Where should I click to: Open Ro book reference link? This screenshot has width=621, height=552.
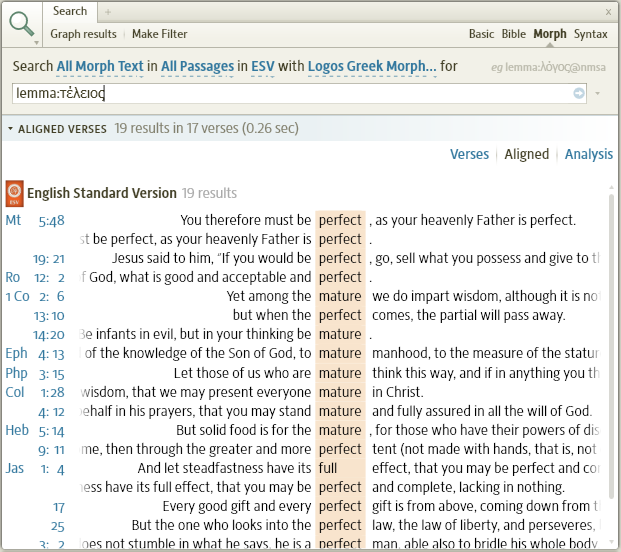(13, 277)
